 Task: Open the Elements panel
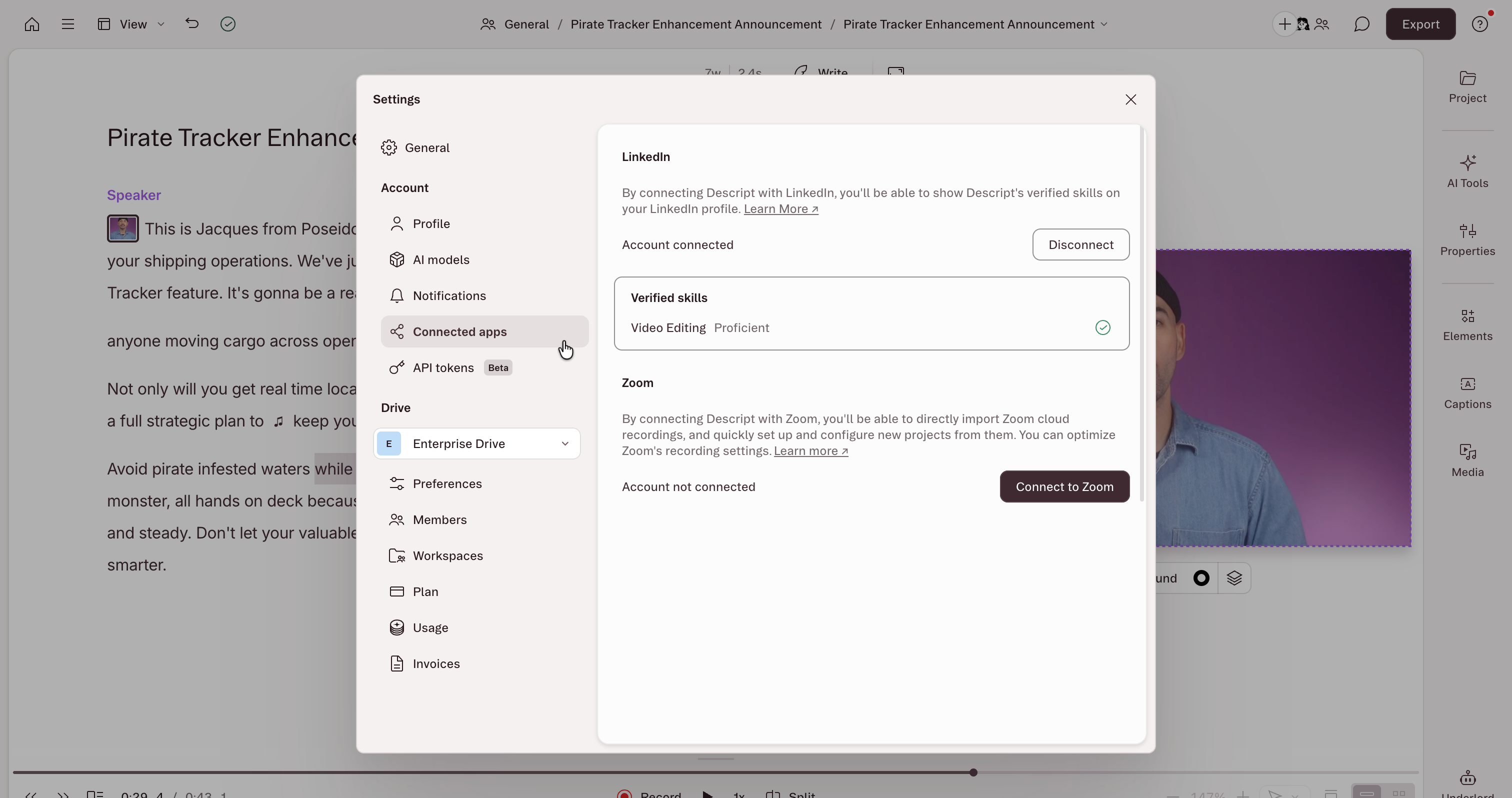(x=1467, y=324)
